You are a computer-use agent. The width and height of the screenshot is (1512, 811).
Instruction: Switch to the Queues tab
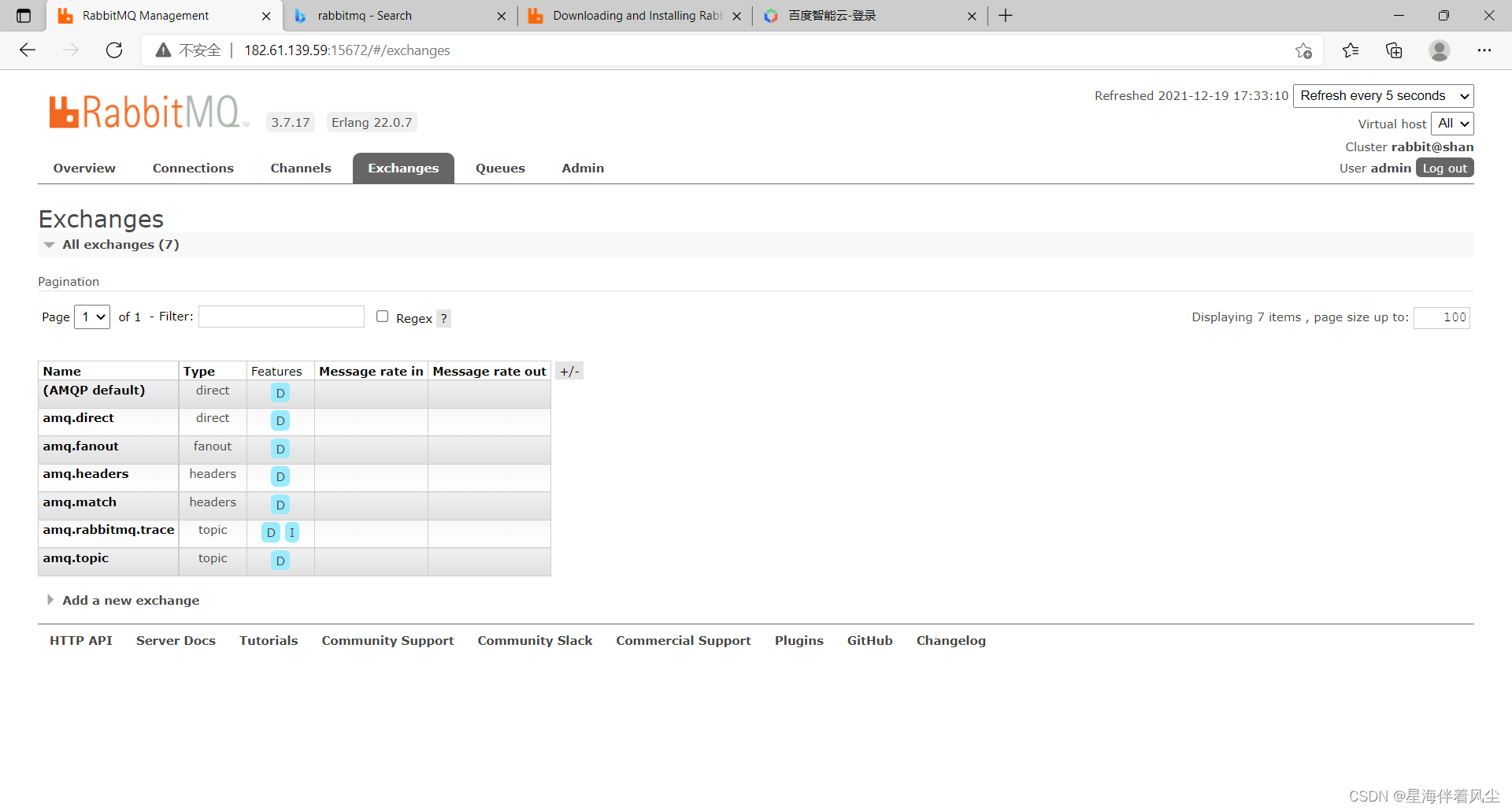click(x=500, y=168)
